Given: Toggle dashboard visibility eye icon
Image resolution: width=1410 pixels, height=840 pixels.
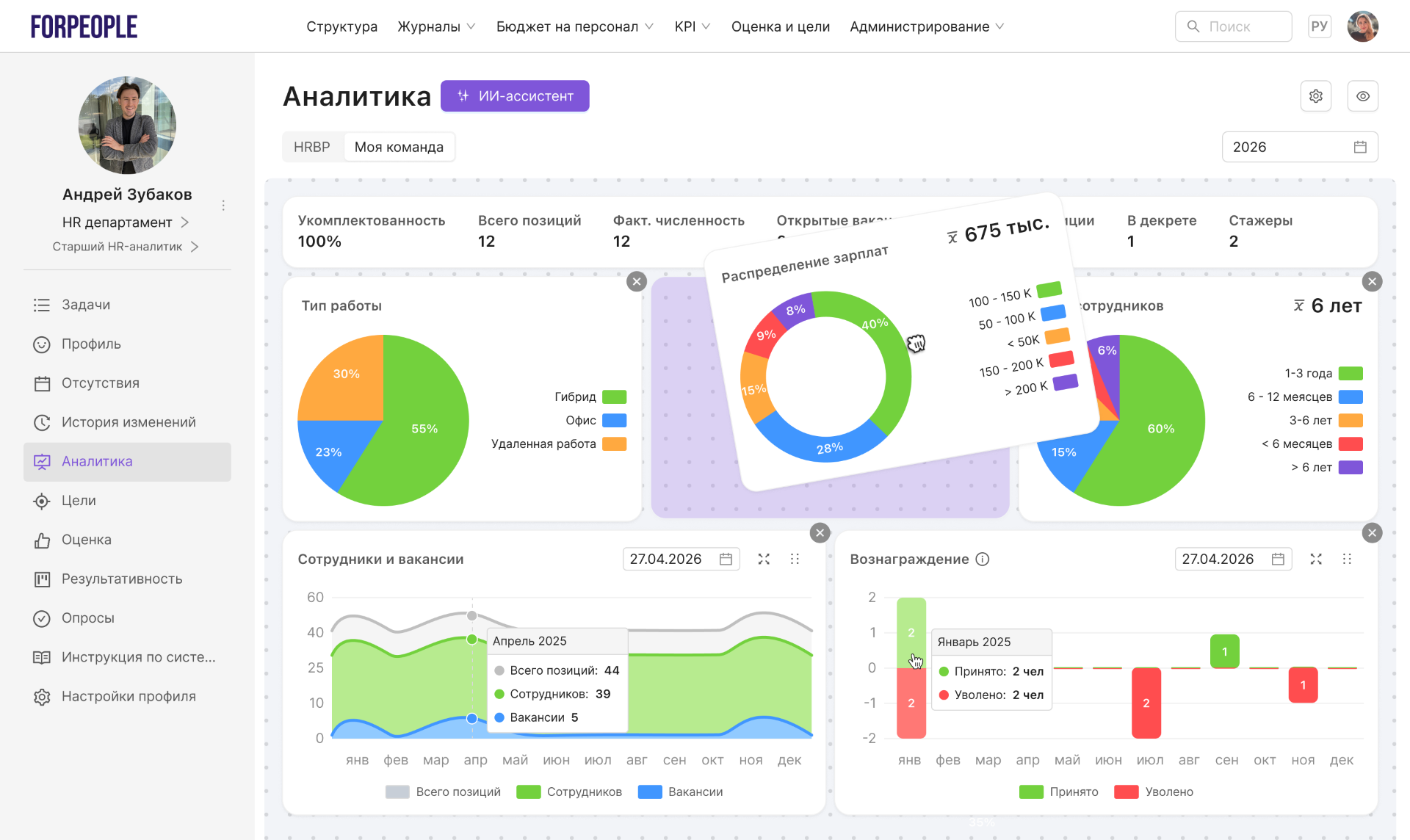Looking at the screenshot, I should pyautogui.click(x=1362, y=96).
